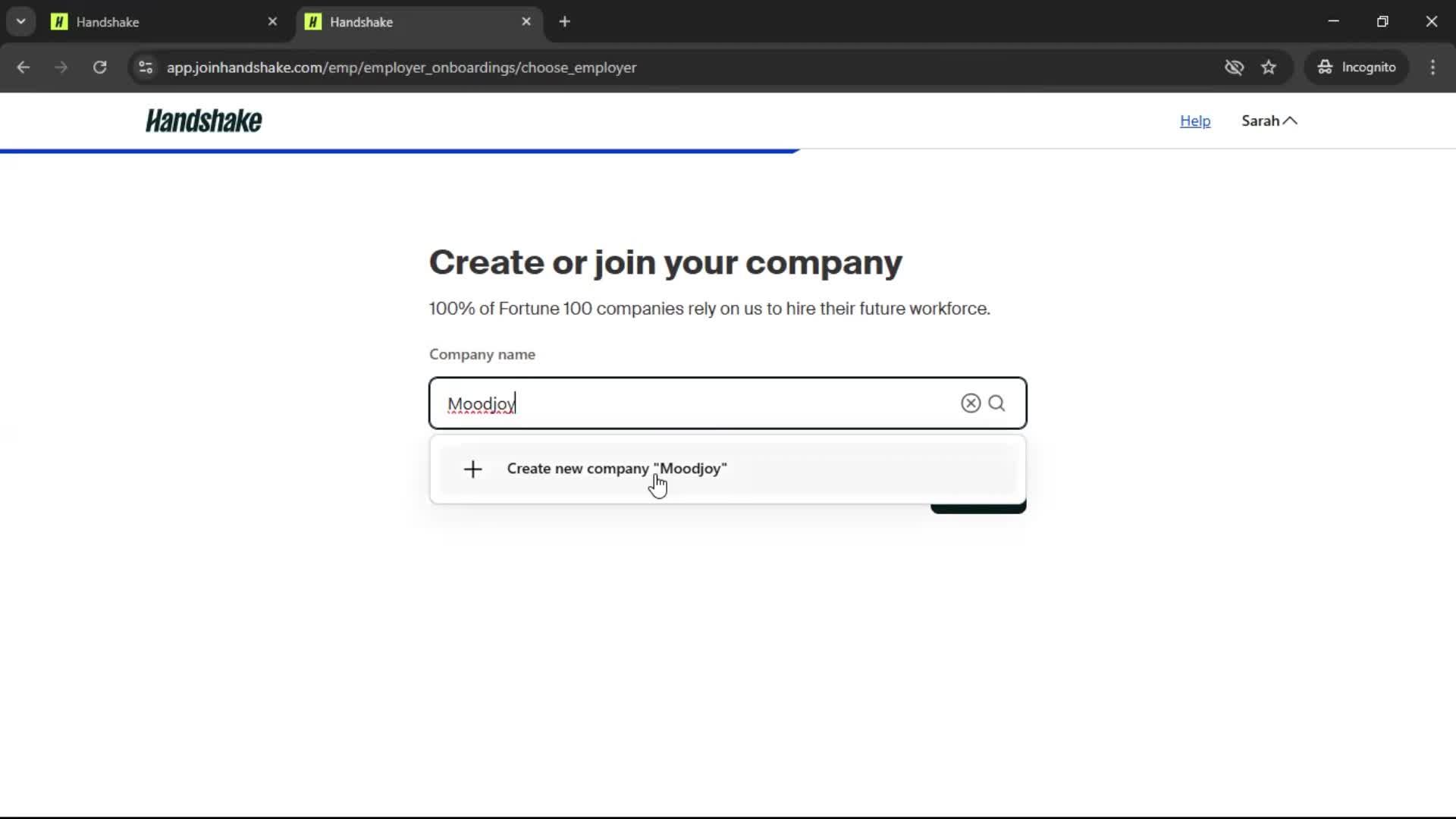The height and width of the screenshot is (819, 1456).
Task: Expand the Sarah account menu
Action: coord(1269,121)
